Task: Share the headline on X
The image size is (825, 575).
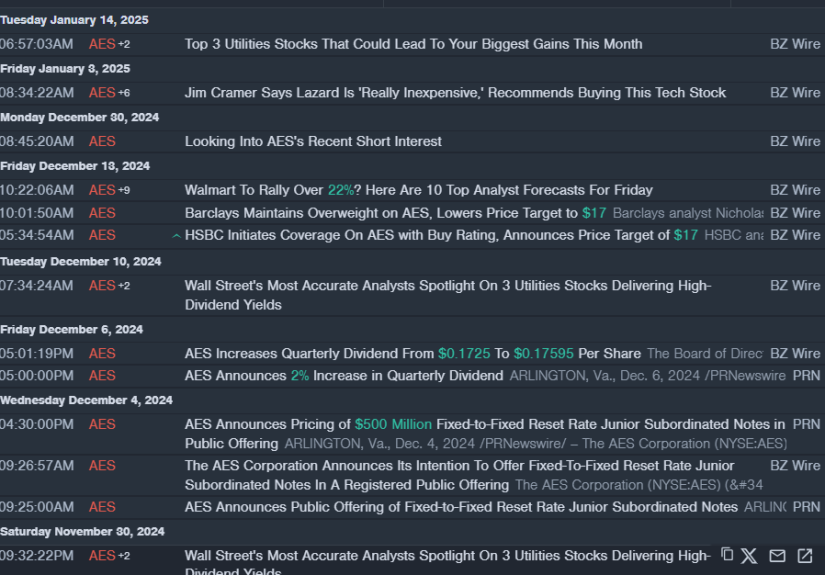Action: [749, 556]
